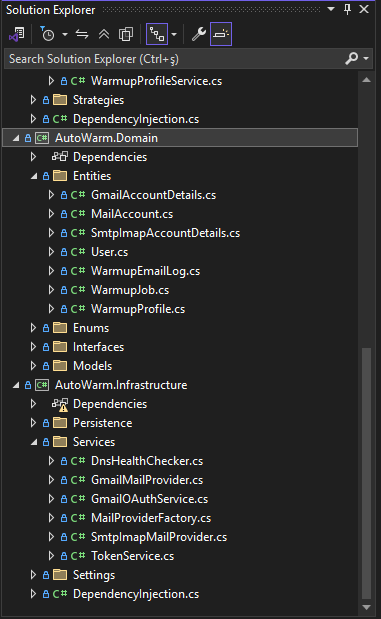The image size is (381, 619).
Task: Open Properties wrench icon
Action: pyautogui.click(x=199, y=34)
